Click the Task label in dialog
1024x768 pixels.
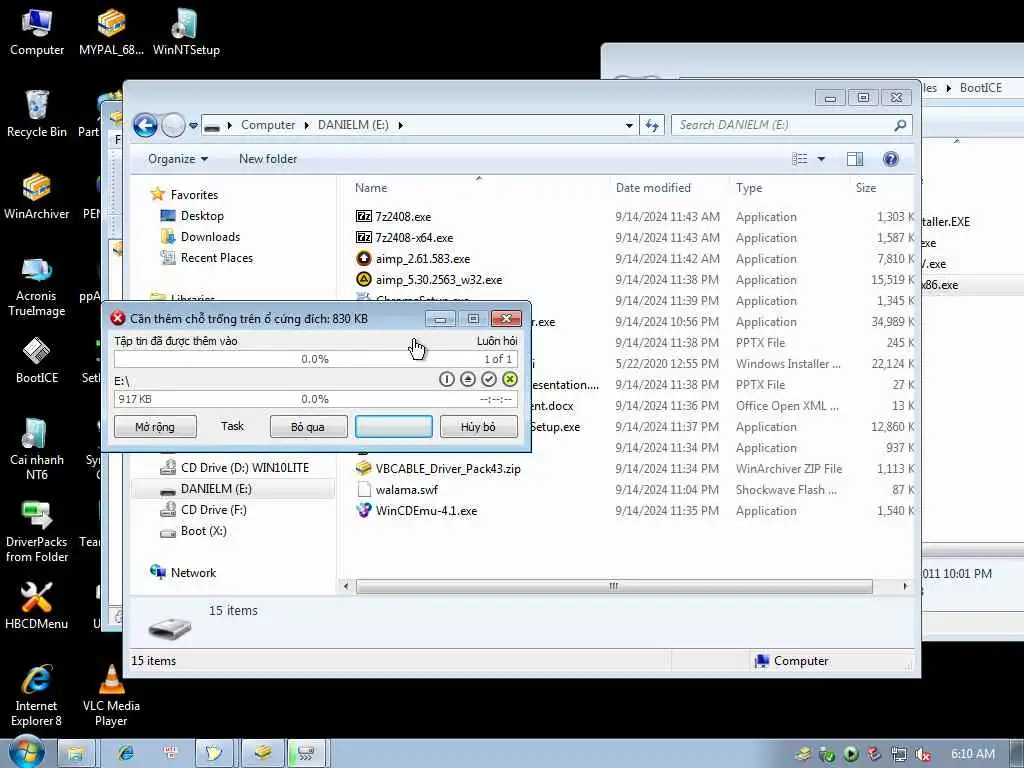tap(232, 426)
